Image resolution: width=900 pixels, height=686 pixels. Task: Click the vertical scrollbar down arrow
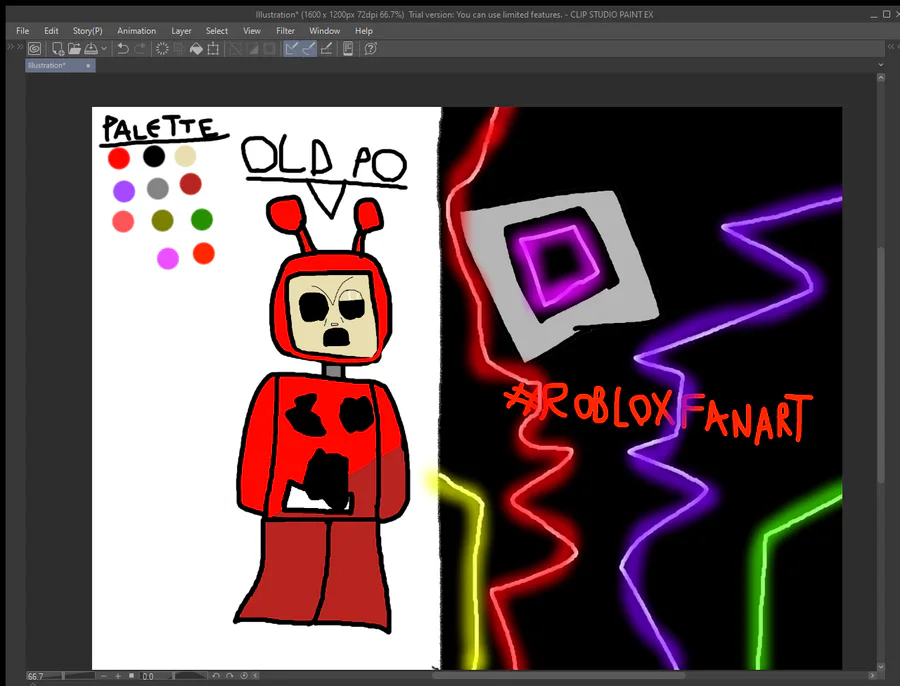coord(881,666)
